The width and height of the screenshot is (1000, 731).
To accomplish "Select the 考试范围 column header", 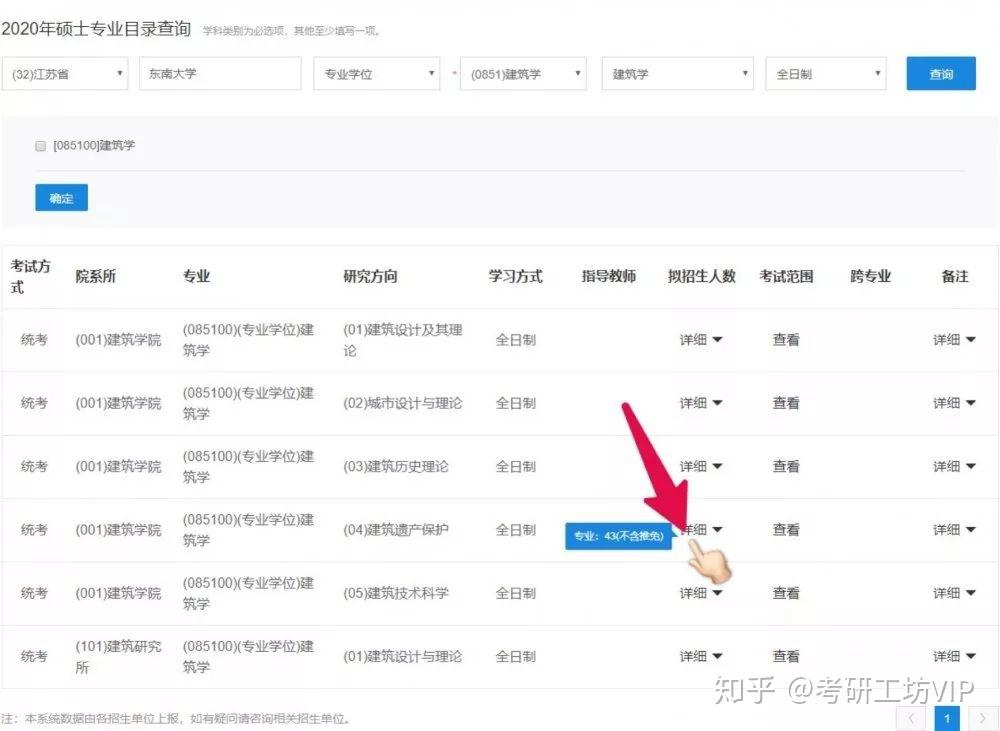I will pos(786,276).
